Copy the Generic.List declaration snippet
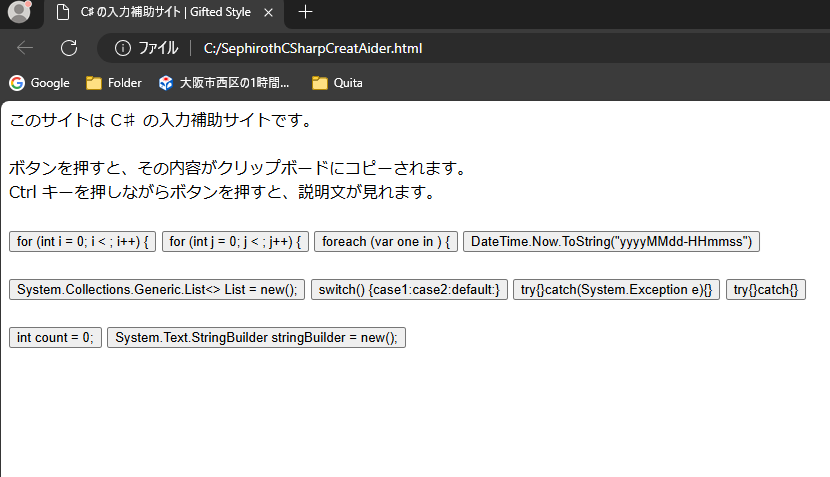Image resolution: width=830 pixels, height=477 pixels. (157, 290)
